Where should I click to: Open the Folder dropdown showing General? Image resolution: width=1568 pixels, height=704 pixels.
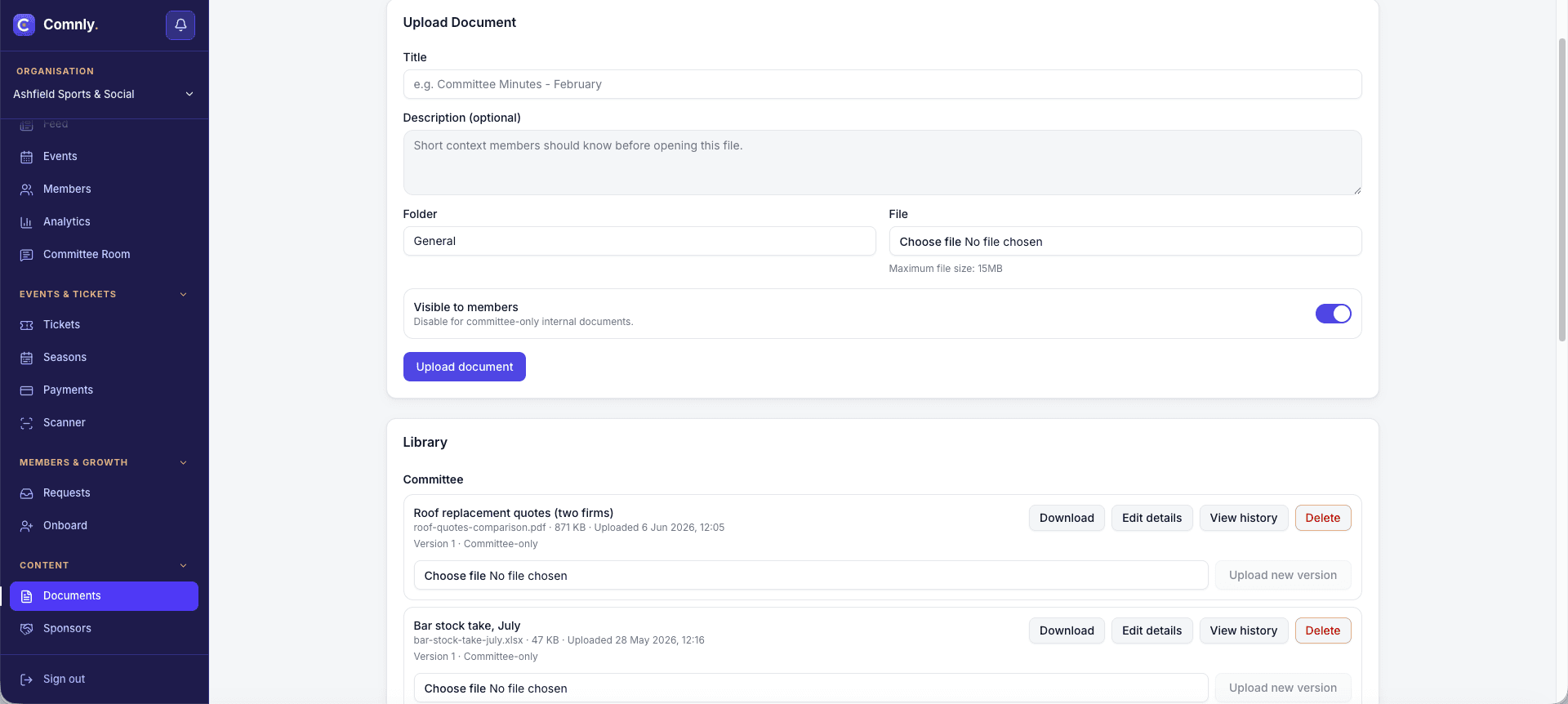(x=639, y=241)
